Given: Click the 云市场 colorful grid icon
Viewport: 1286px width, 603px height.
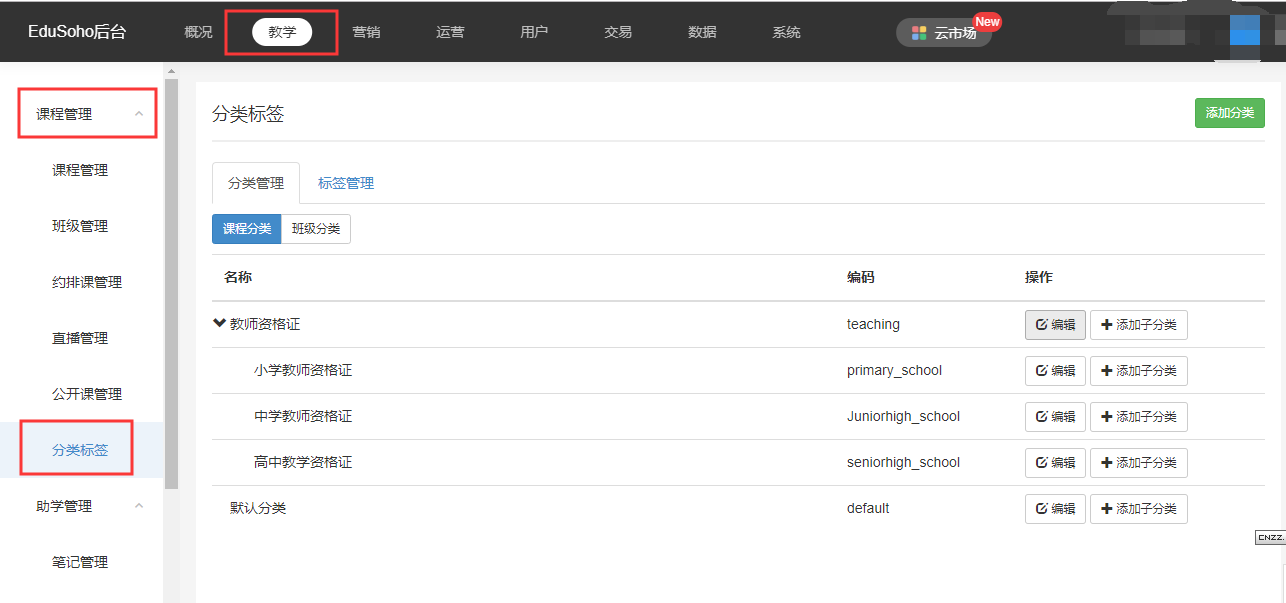Looking at the screenshot, I should 919,33.
